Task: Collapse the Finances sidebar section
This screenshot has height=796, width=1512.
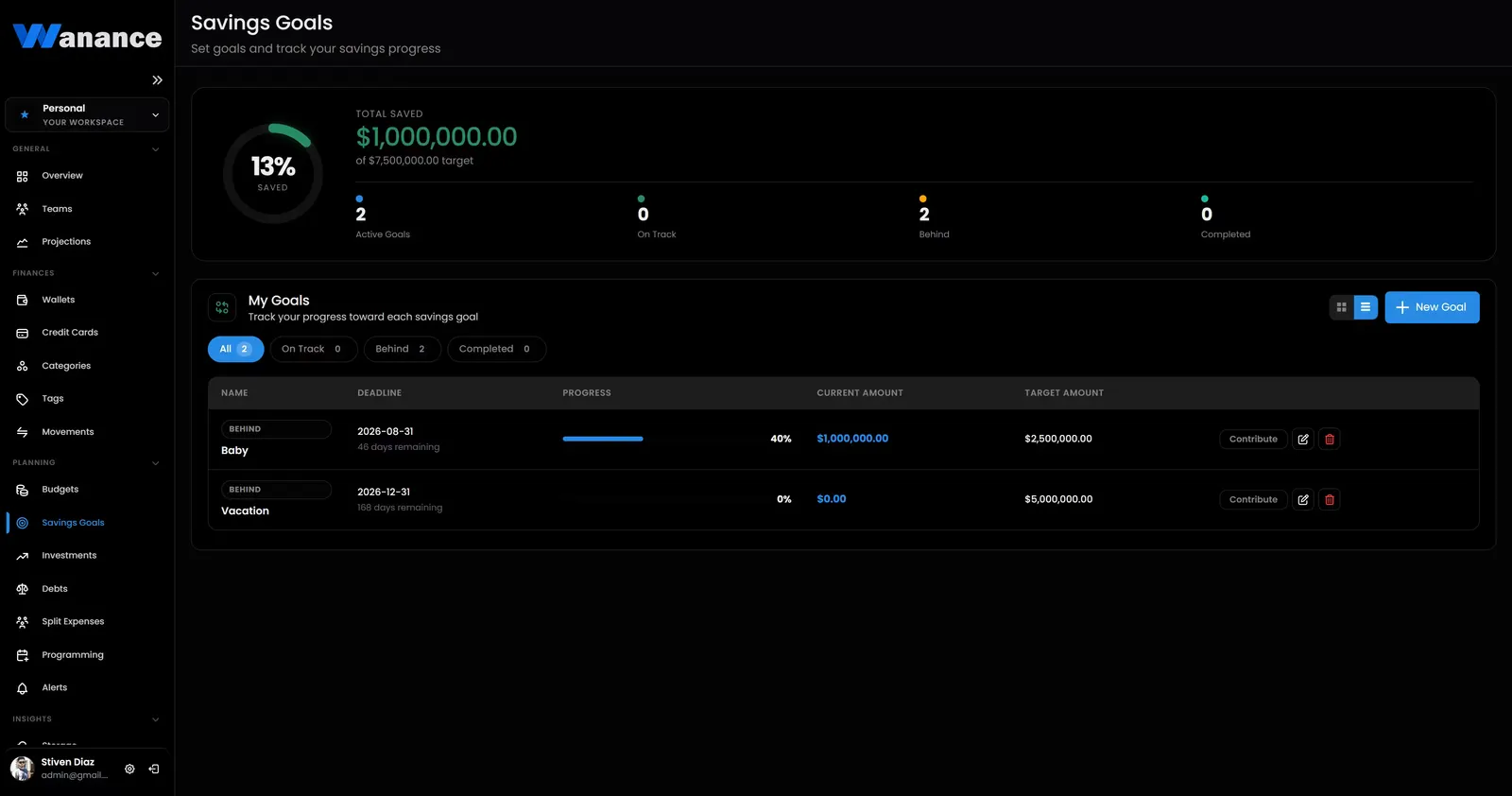Action: tap(156, 274)
